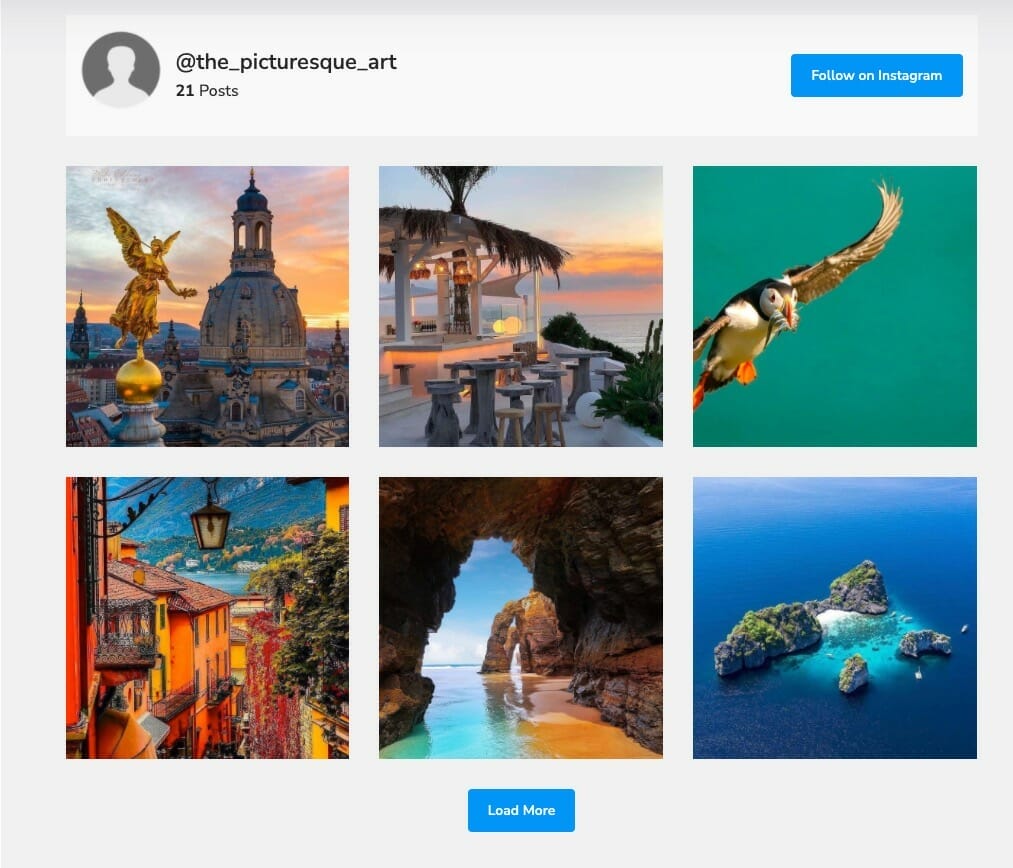Open the colorful Italian street photo

(206, 617)
